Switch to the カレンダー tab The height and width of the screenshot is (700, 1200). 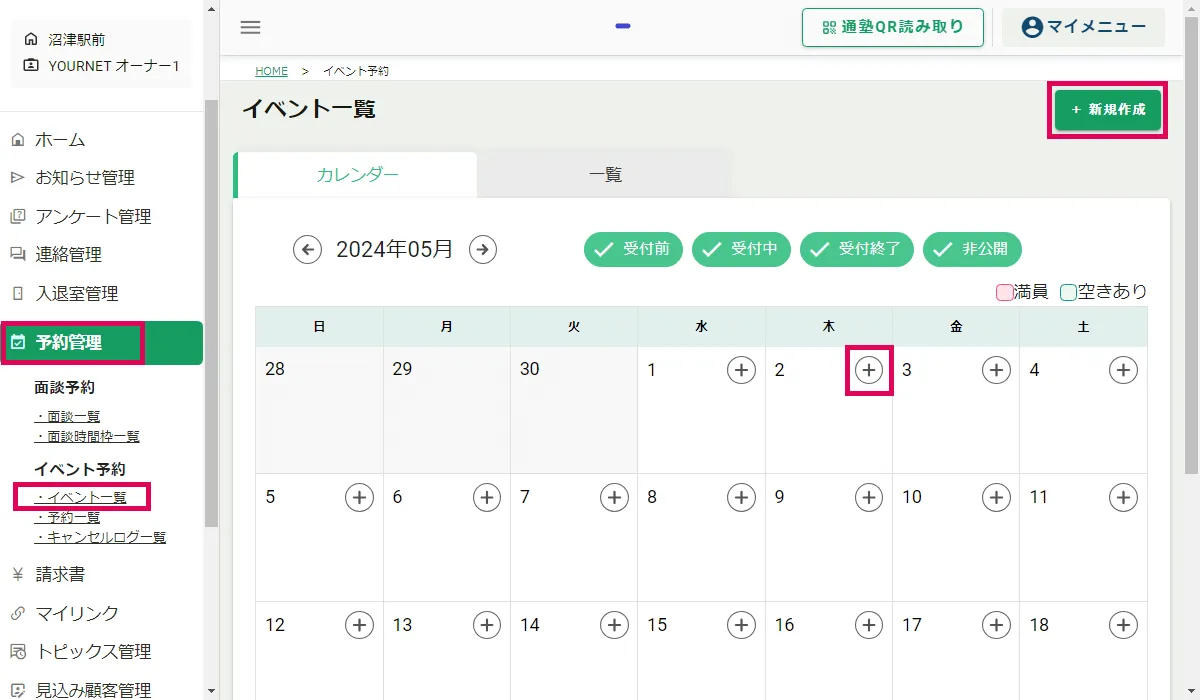[x=357, y=175]
